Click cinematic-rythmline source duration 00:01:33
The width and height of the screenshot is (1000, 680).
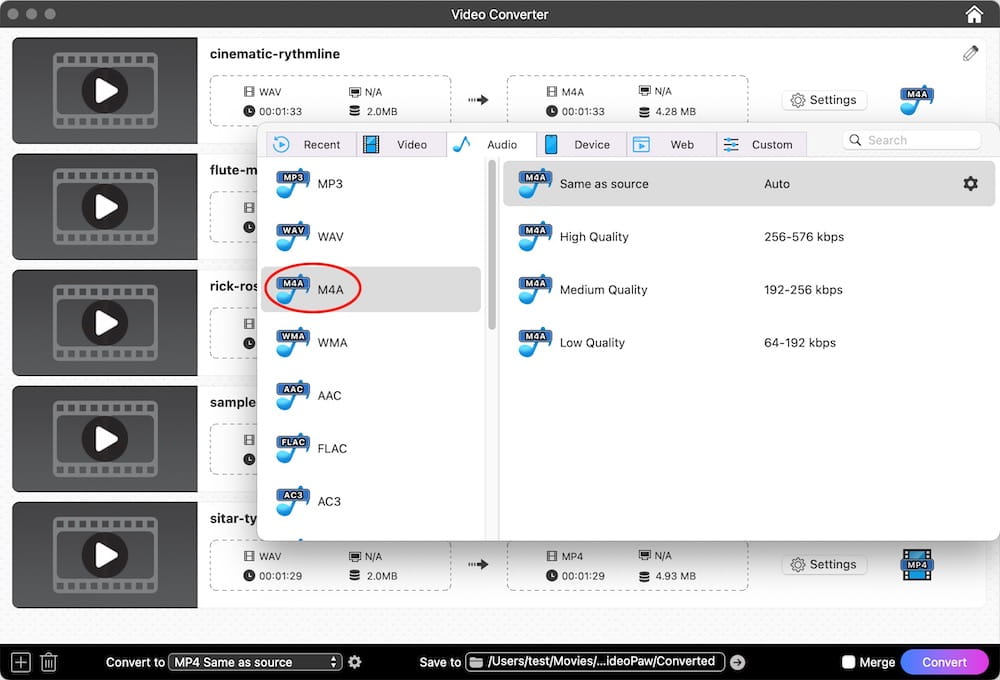pyautogui.click(x=281, y=112)
